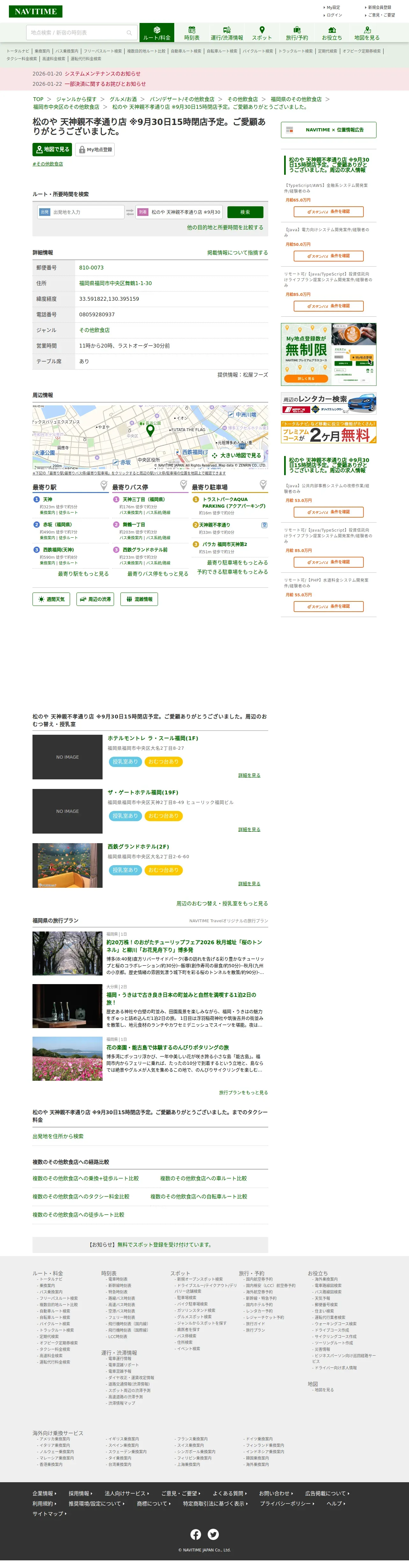
Task: Click the green 地図で見る pin button
Action: click(x=52, y=149)
